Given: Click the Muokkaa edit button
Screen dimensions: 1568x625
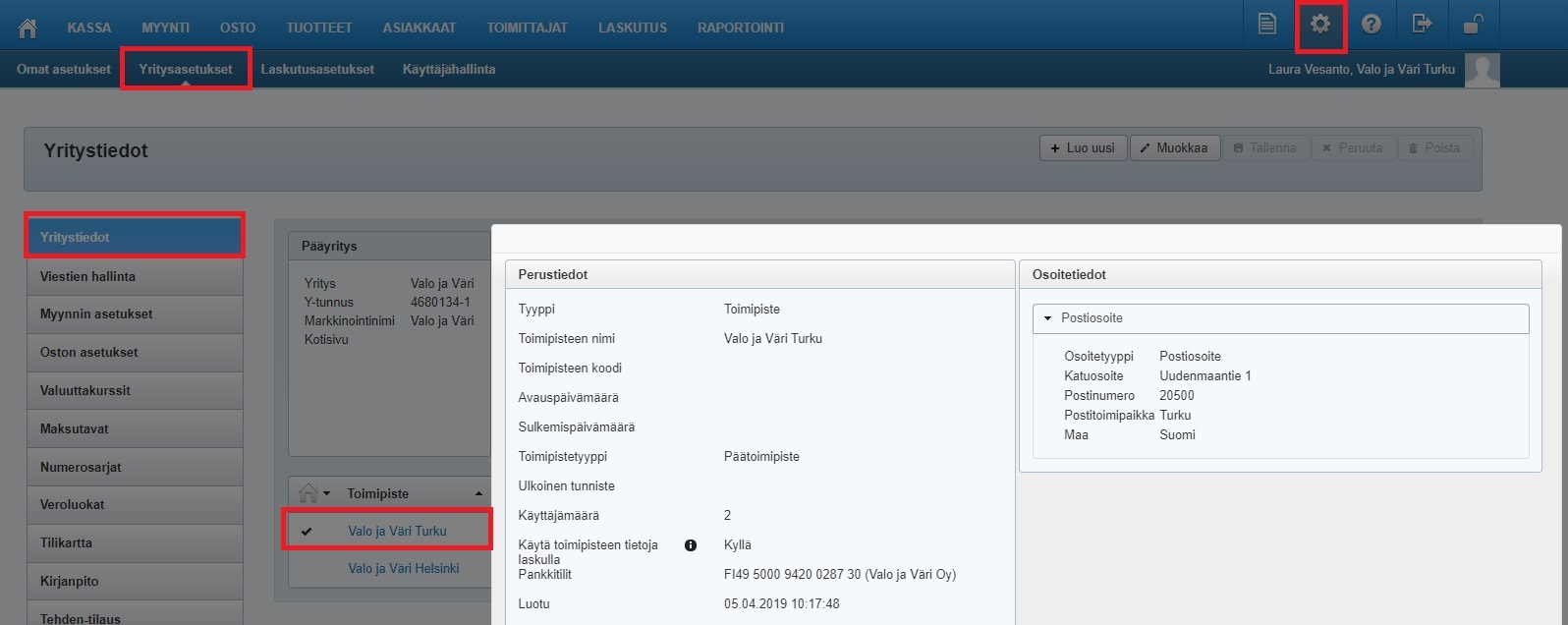Looking at the screenshot, I should click(x=1174, y=148).
